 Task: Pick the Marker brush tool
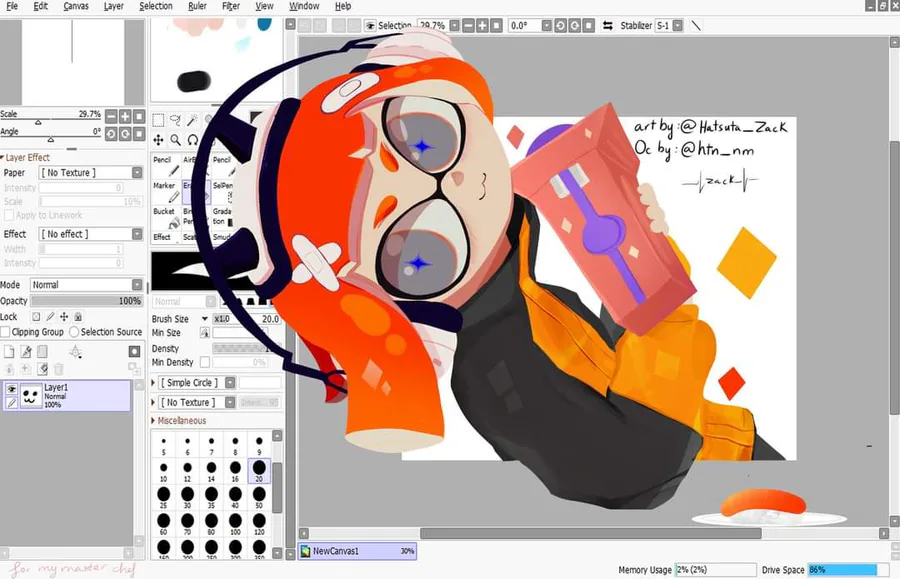[x=166, y=192]
